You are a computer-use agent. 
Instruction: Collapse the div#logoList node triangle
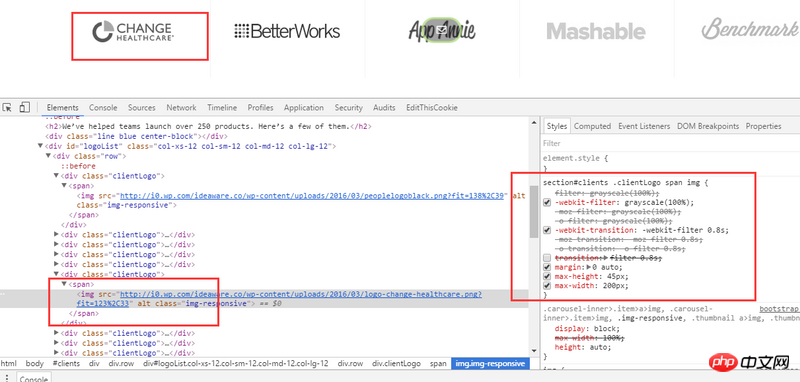point(40,146)
